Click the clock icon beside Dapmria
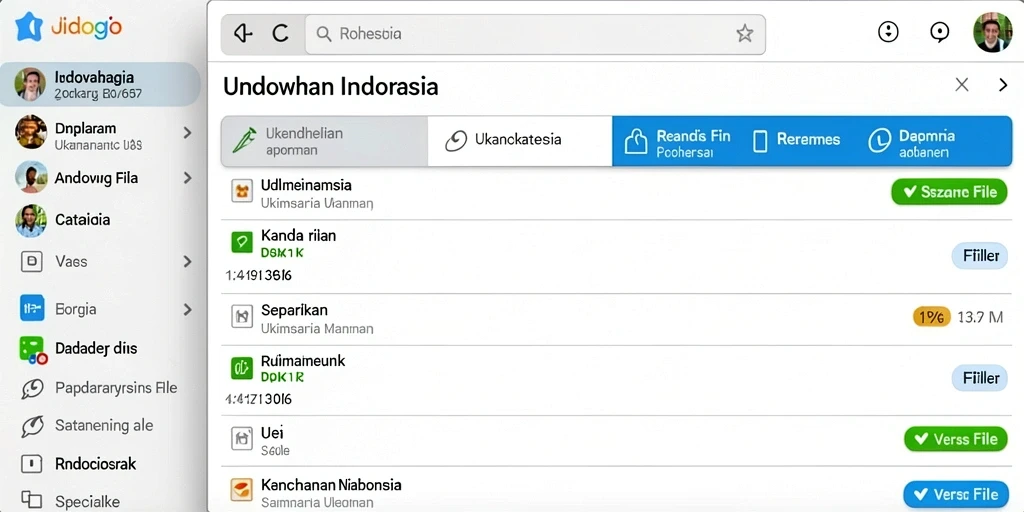Screen dimensions: 1024x512 click(880, 140)
